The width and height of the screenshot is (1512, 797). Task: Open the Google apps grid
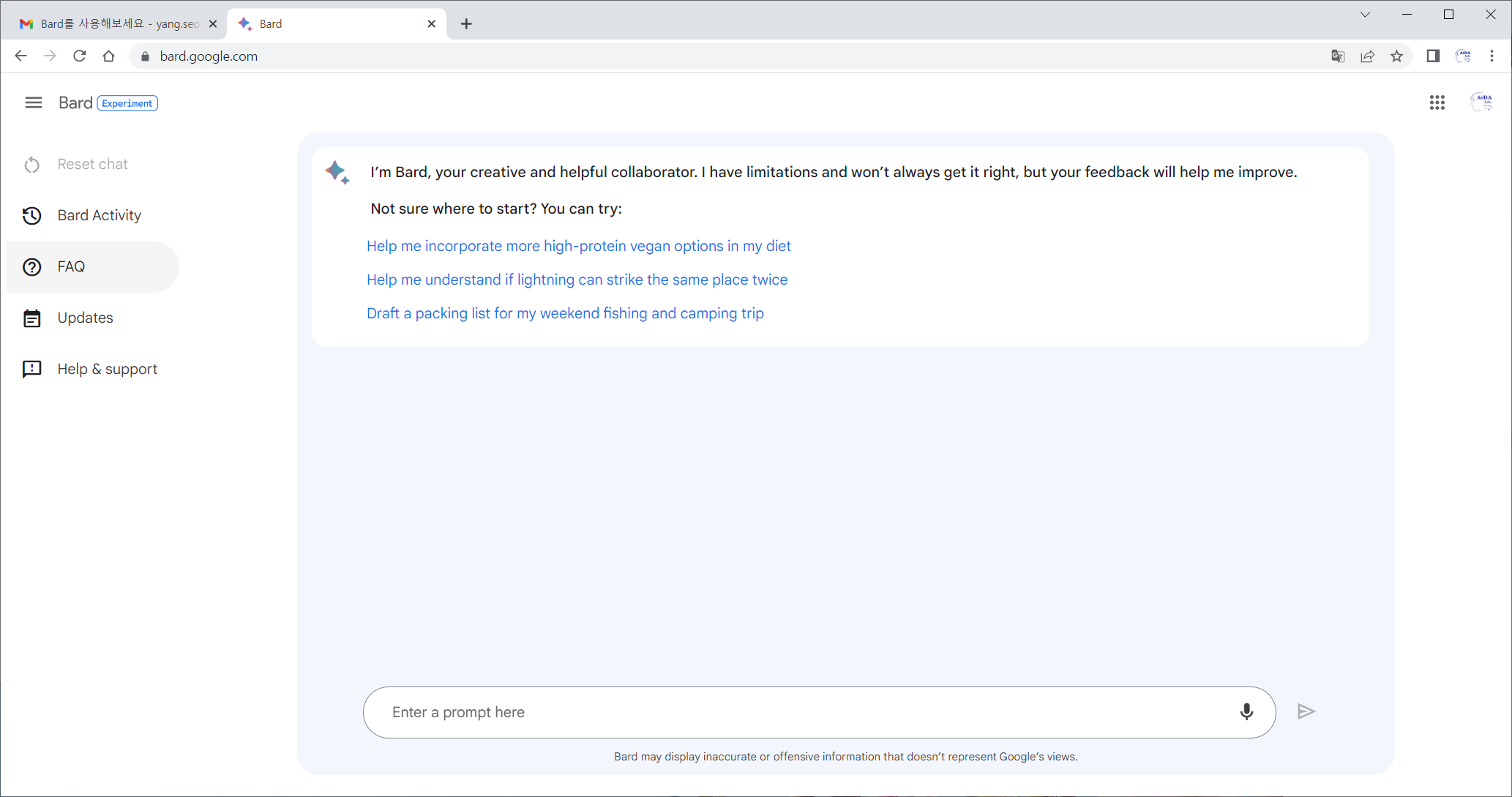1437,103
